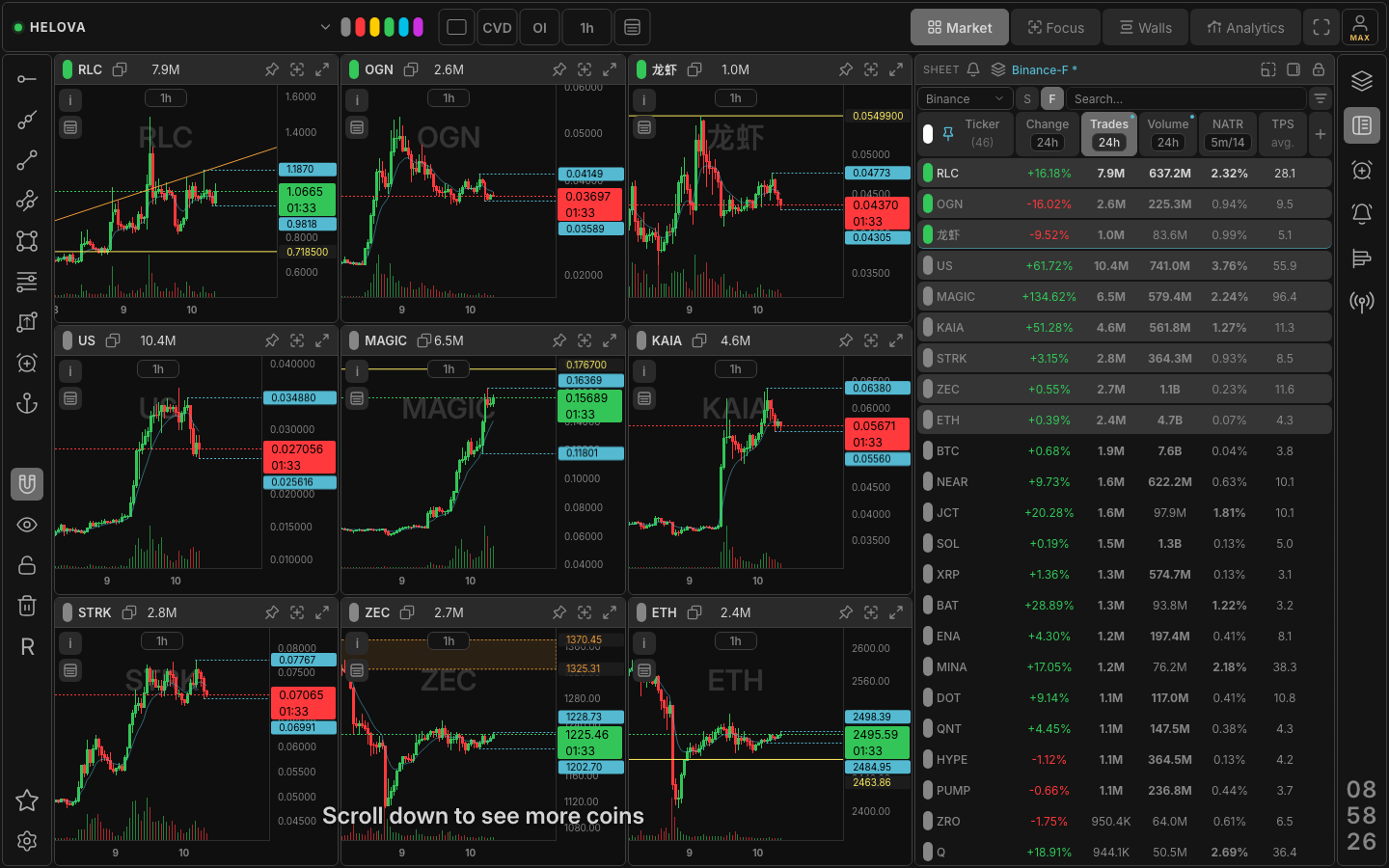Image resolution: width=1389 pixels, height=868 pixels.
Task: Open the 1h timeframe on MAGIC chart
Action: [449, 369]
